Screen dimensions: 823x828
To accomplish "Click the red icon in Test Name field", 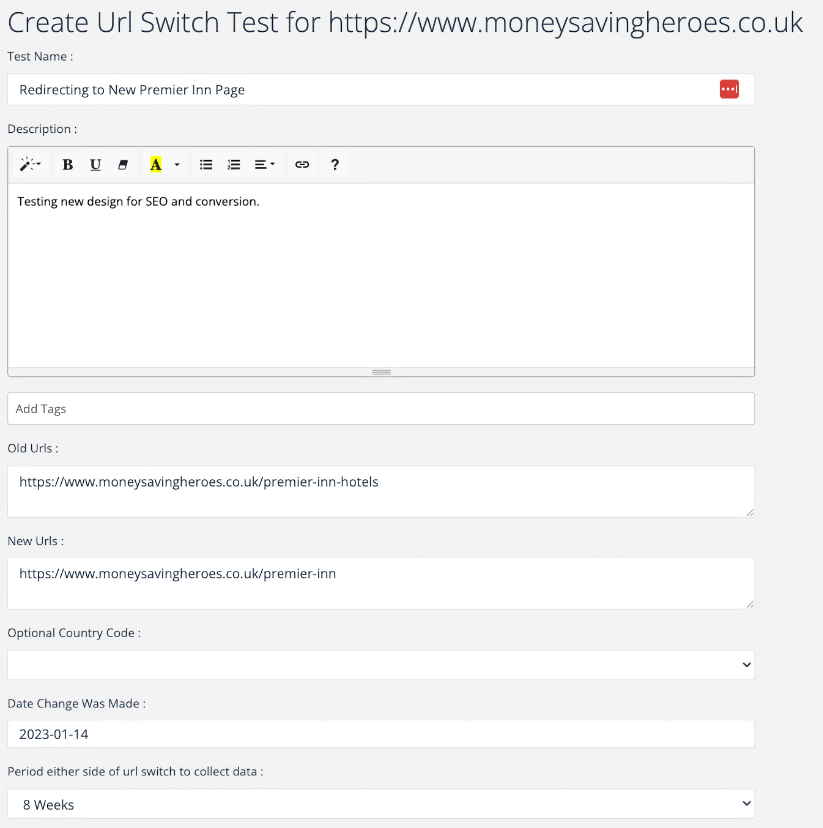I will click(729, 89).
